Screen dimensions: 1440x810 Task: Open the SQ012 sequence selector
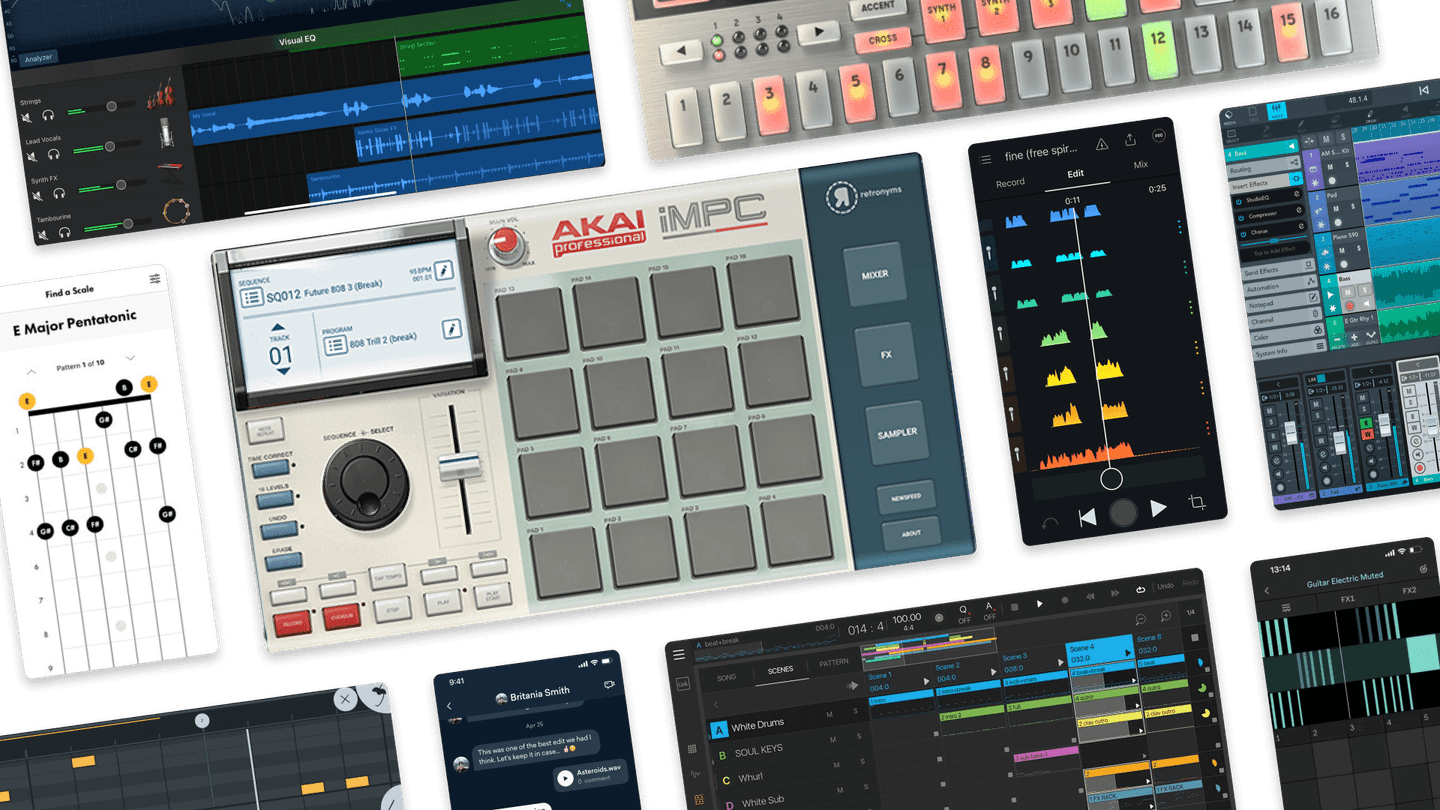tap(252, 295)
